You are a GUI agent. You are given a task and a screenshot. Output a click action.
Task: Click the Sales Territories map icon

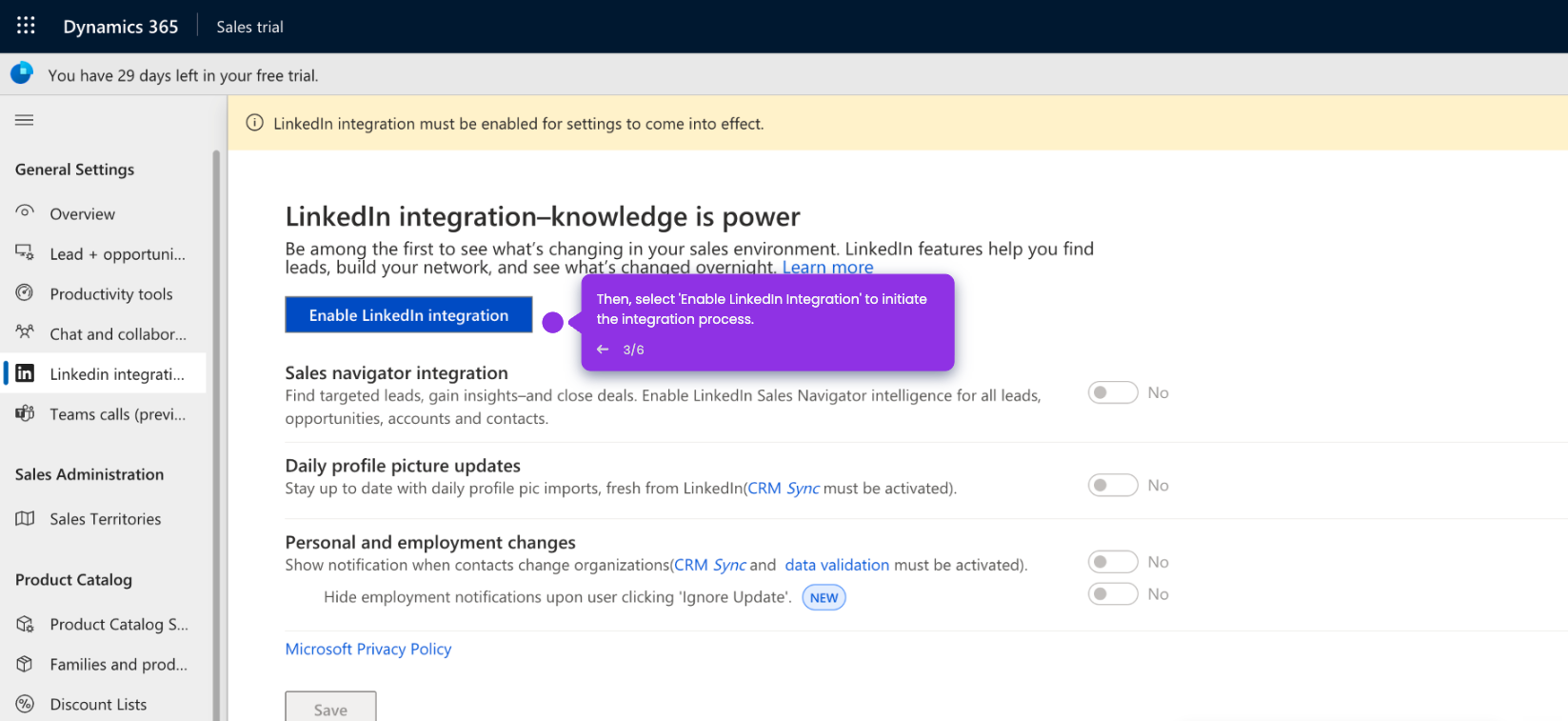[25, 518]
